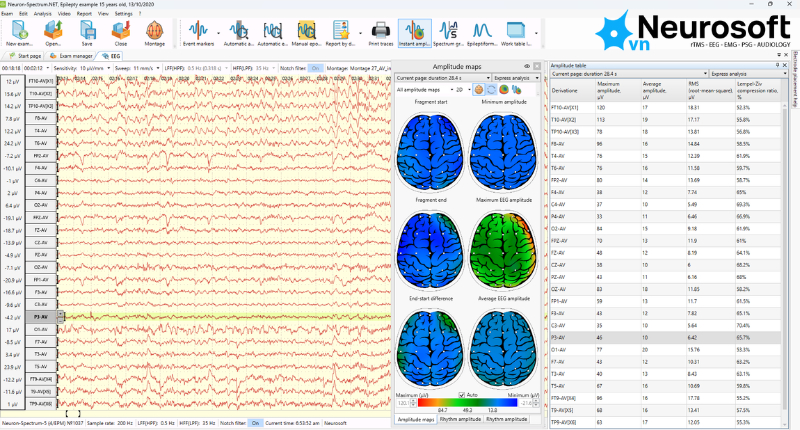Select the Spectrum graphs toolbar icon
Viewport: 800px width, 430px height.
[x=448, y=34]
